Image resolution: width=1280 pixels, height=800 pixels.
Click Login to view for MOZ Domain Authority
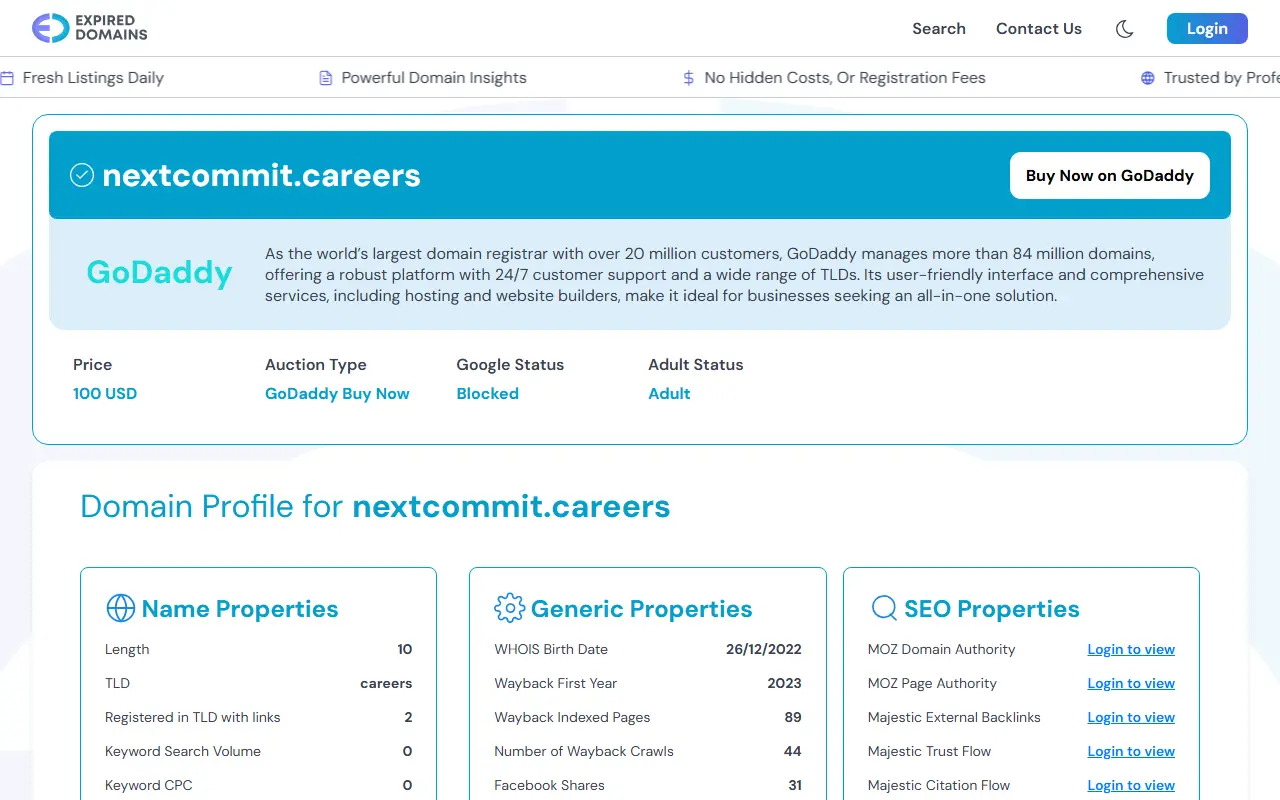tap(1131, 649)
